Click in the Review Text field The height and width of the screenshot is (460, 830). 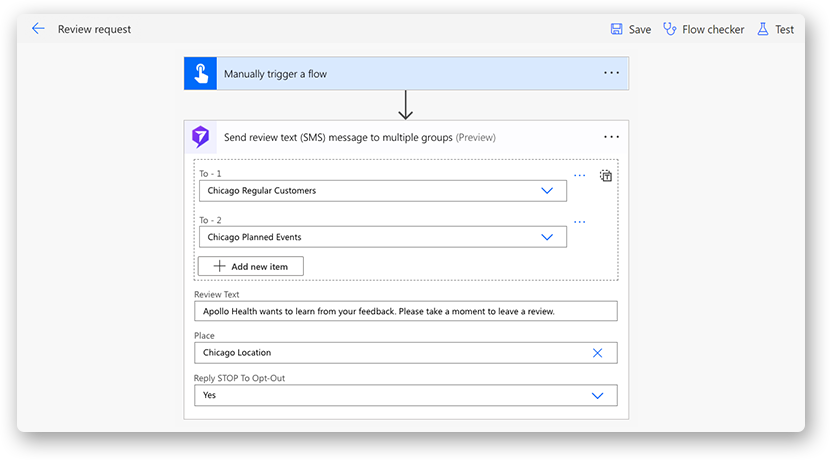(x=405, y=311)
